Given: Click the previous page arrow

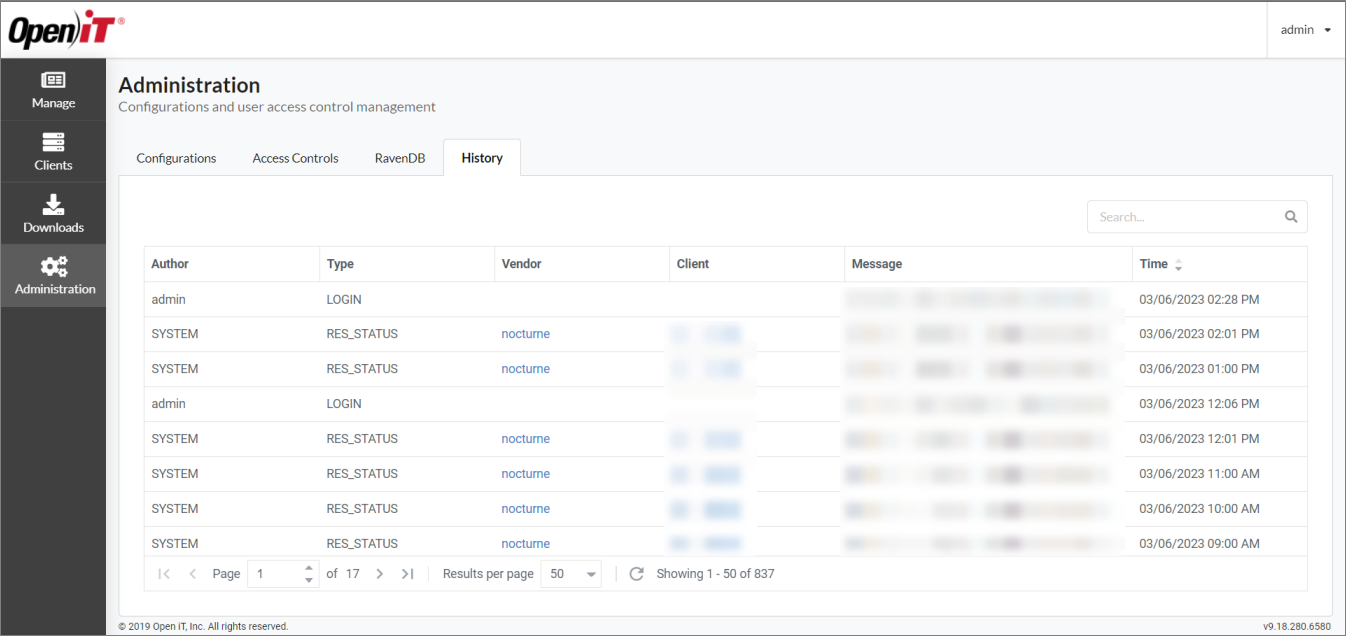Looking at the screenshot, I should (x=192, y=573).
